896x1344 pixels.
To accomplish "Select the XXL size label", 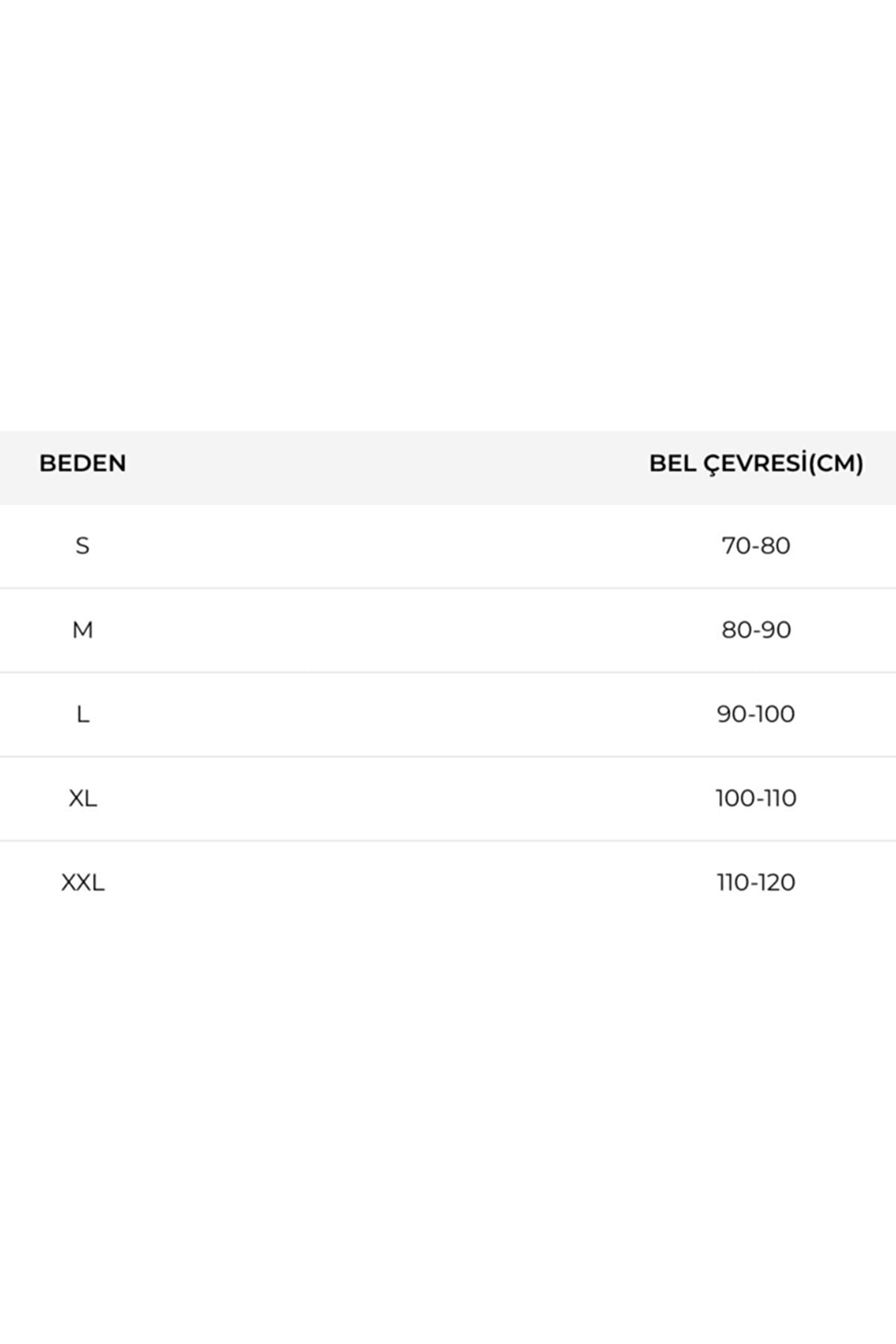I will pos(83,882).
